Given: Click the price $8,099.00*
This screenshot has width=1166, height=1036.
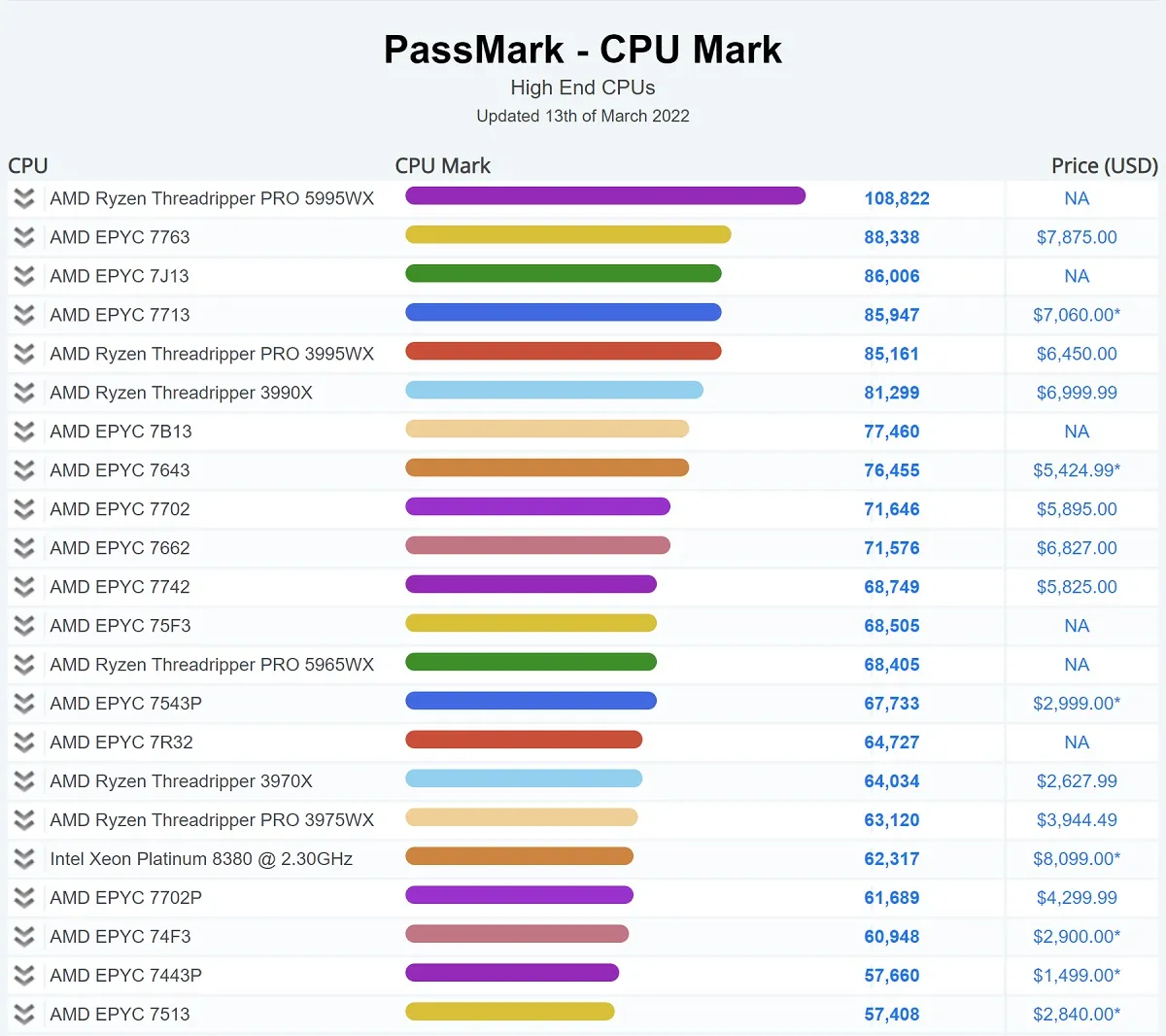Looking at the screenshot, I should pyautogui.click(x=1077, y=859).
